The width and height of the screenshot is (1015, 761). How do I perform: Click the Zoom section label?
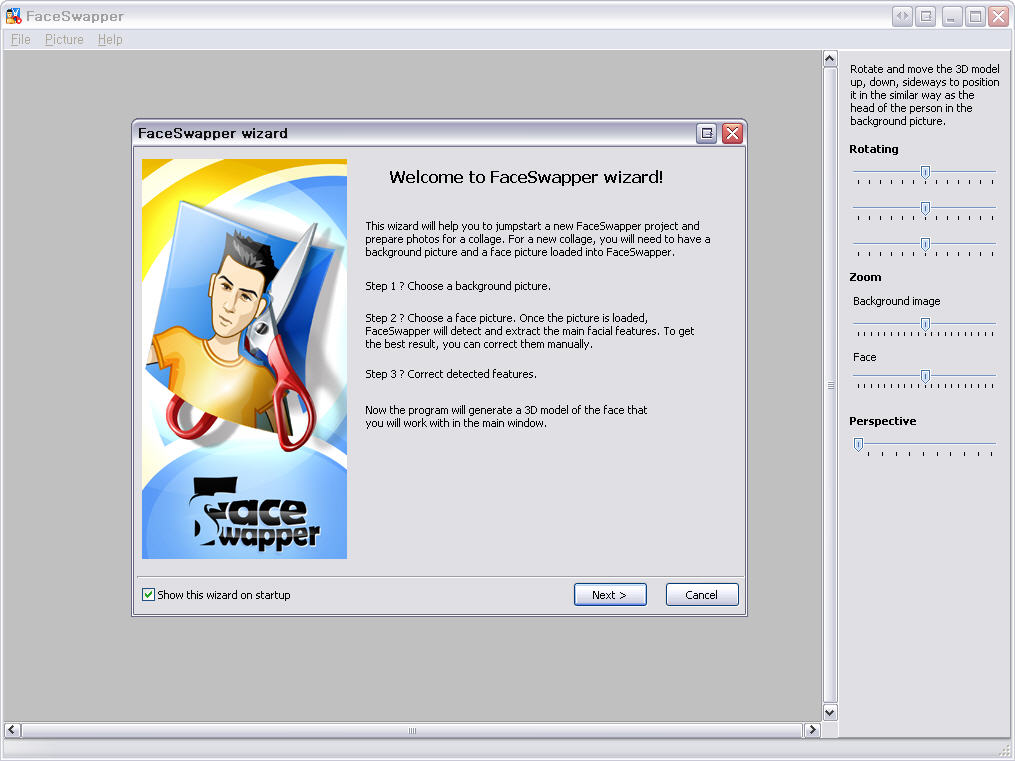[x=865, y=277]
